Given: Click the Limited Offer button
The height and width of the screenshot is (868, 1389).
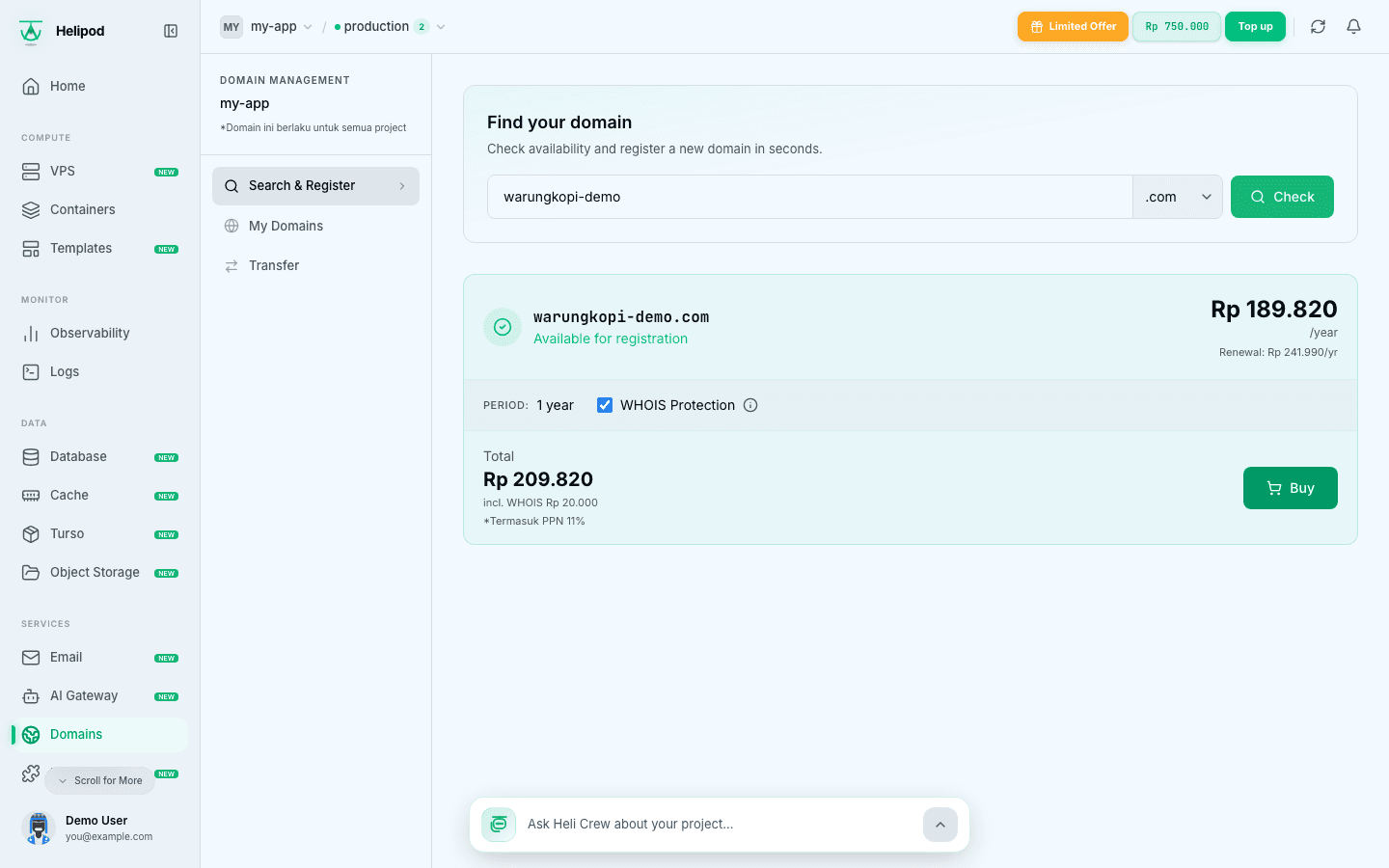Looking at the screenshot, I should click(1073, 27).
